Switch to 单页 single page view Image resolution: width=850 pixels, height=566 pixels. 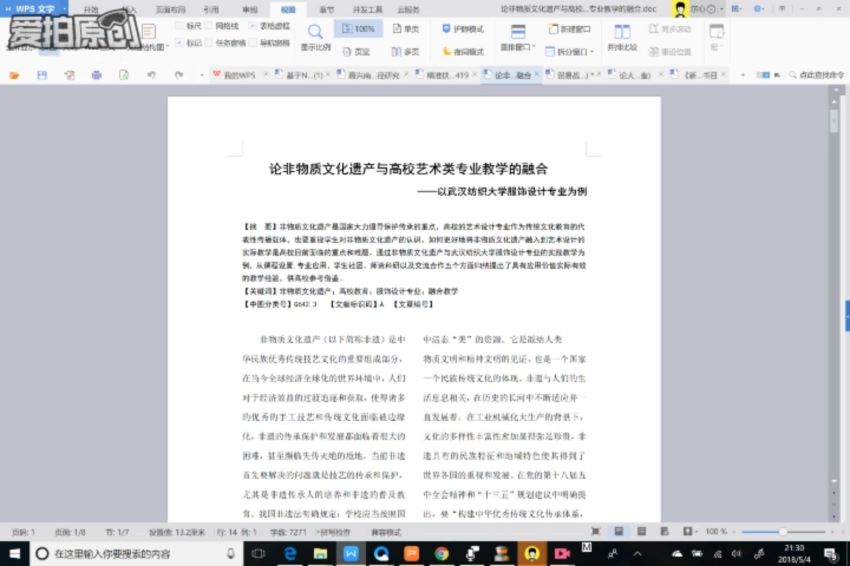tap(406, 28)
